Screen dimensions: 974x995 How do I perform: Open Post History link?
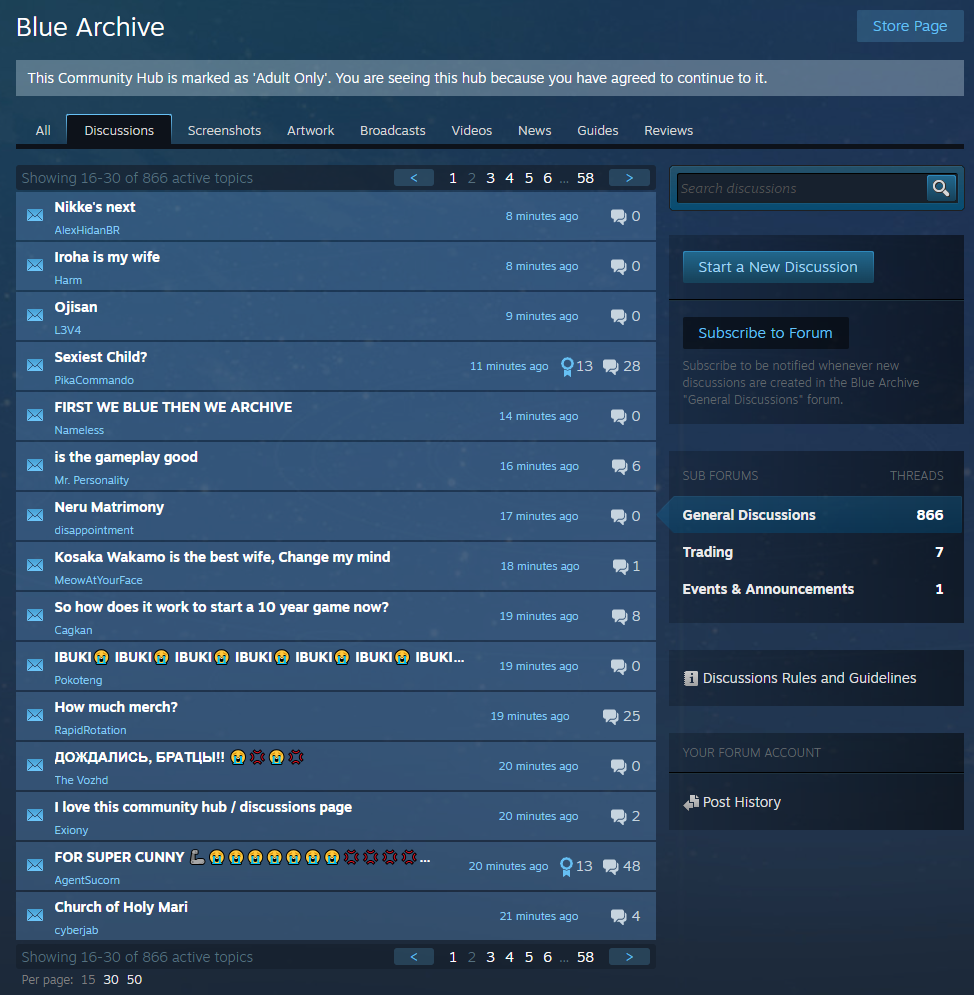742,803
